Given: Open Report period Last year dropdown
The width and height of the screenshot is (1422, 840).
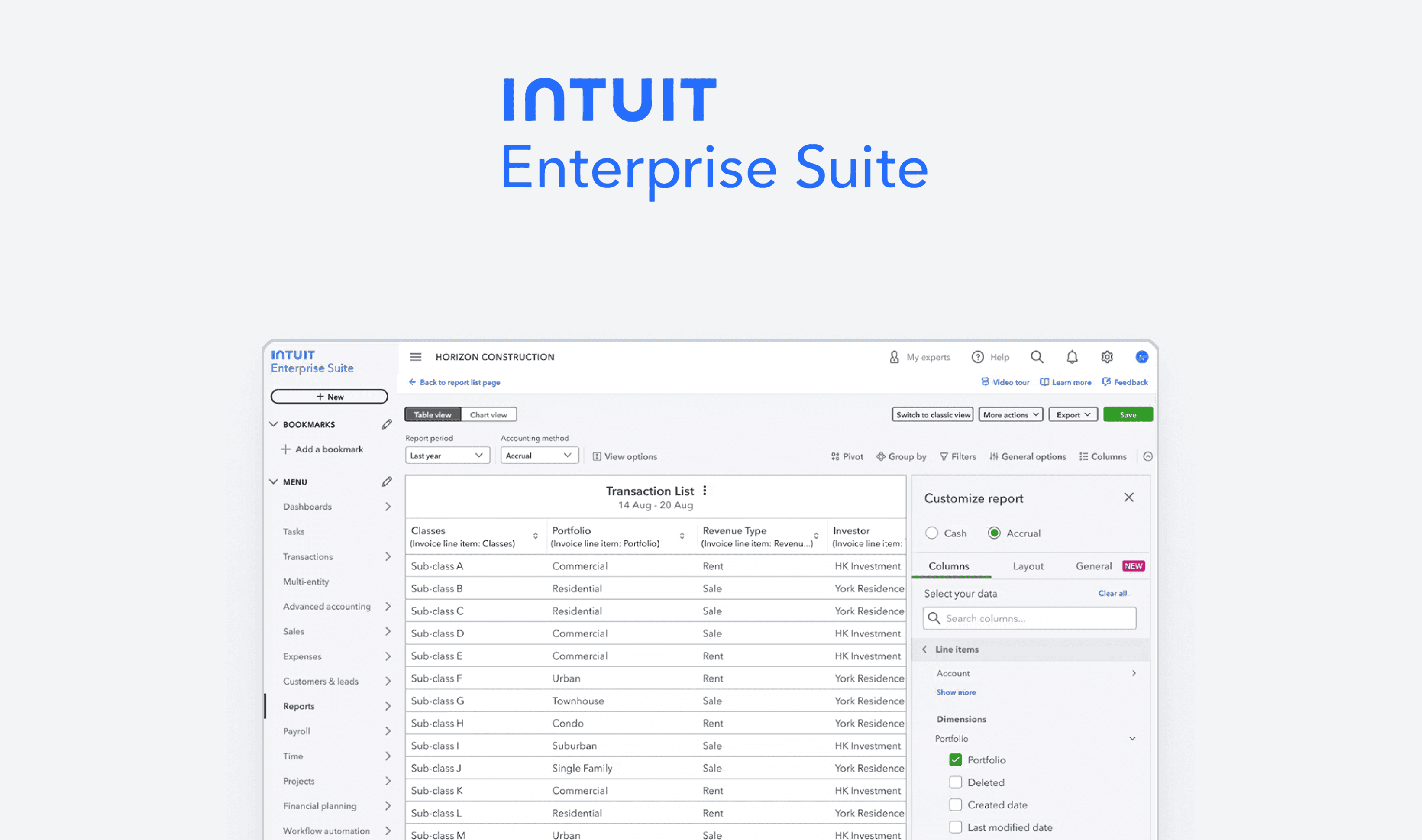Looking at the screenshot, I should 446,456.
